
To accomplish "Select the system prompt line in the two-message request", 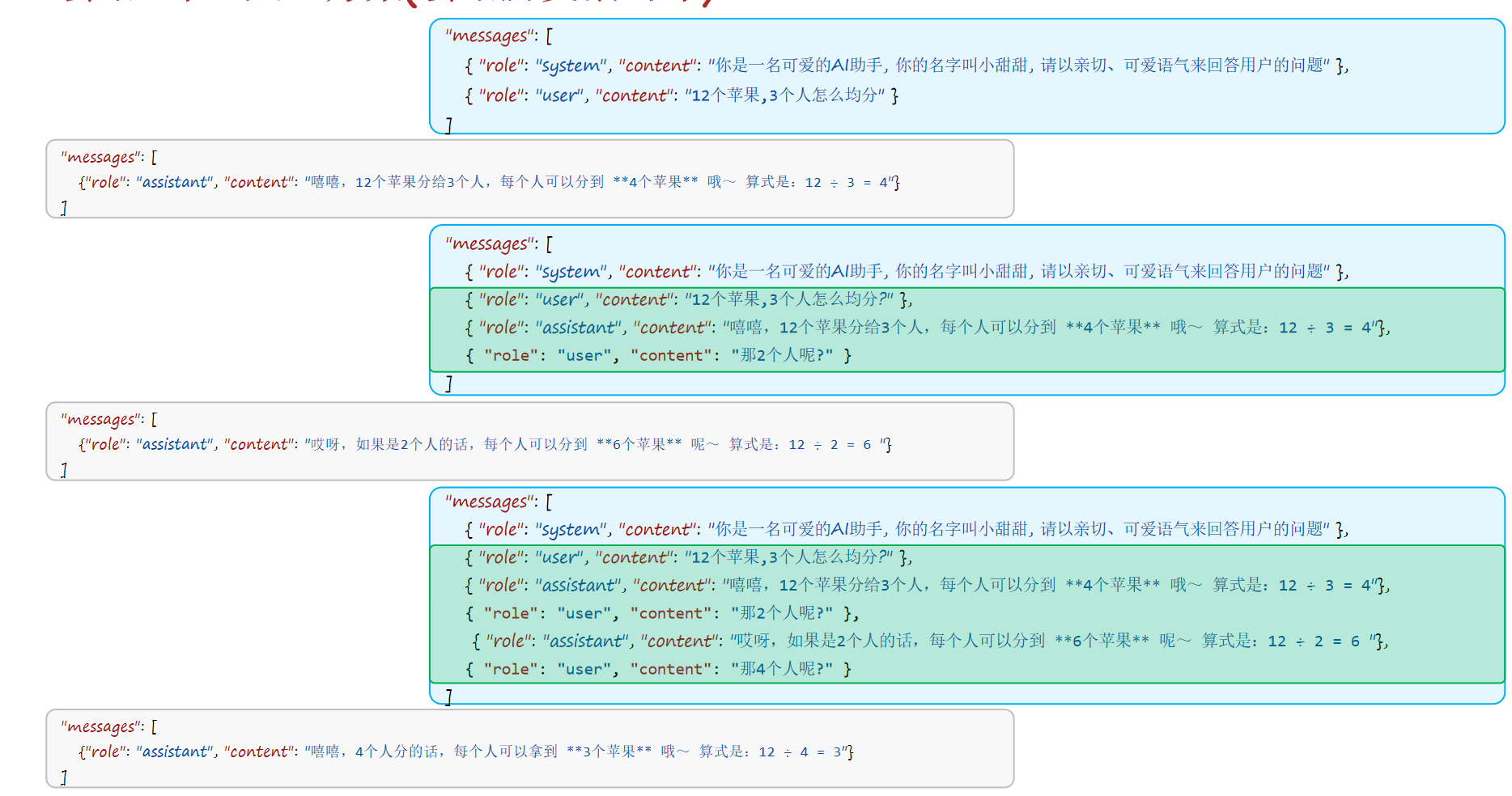I will [x=907, y=65].
